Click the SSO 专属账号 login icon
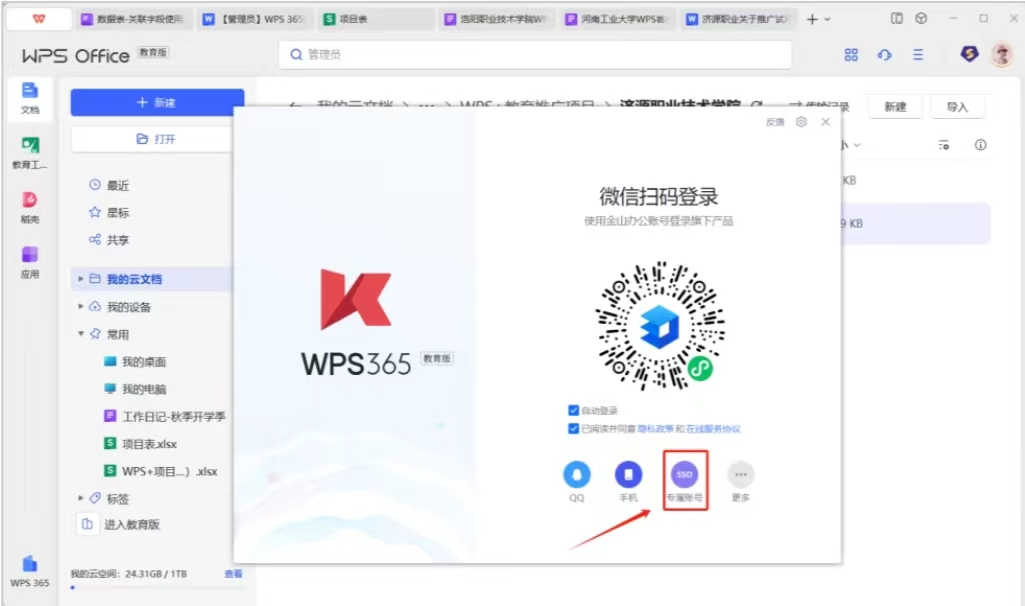This screenshot has height=606, width=1025. (x=684, y=475)
